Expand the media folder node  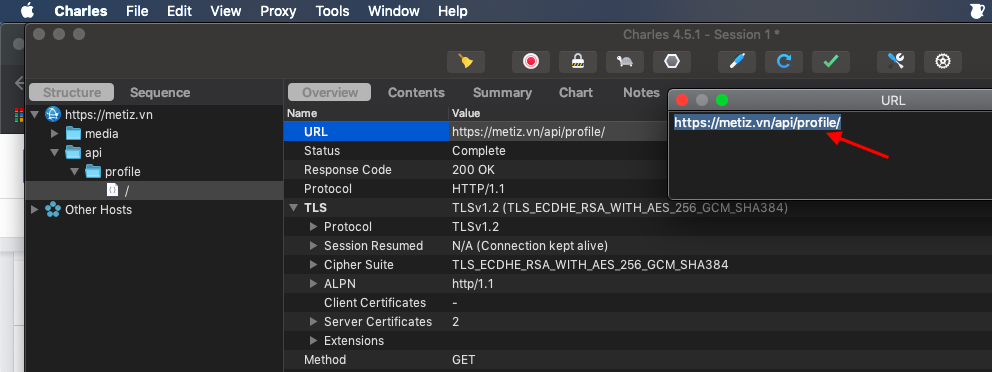click(54, 133)
